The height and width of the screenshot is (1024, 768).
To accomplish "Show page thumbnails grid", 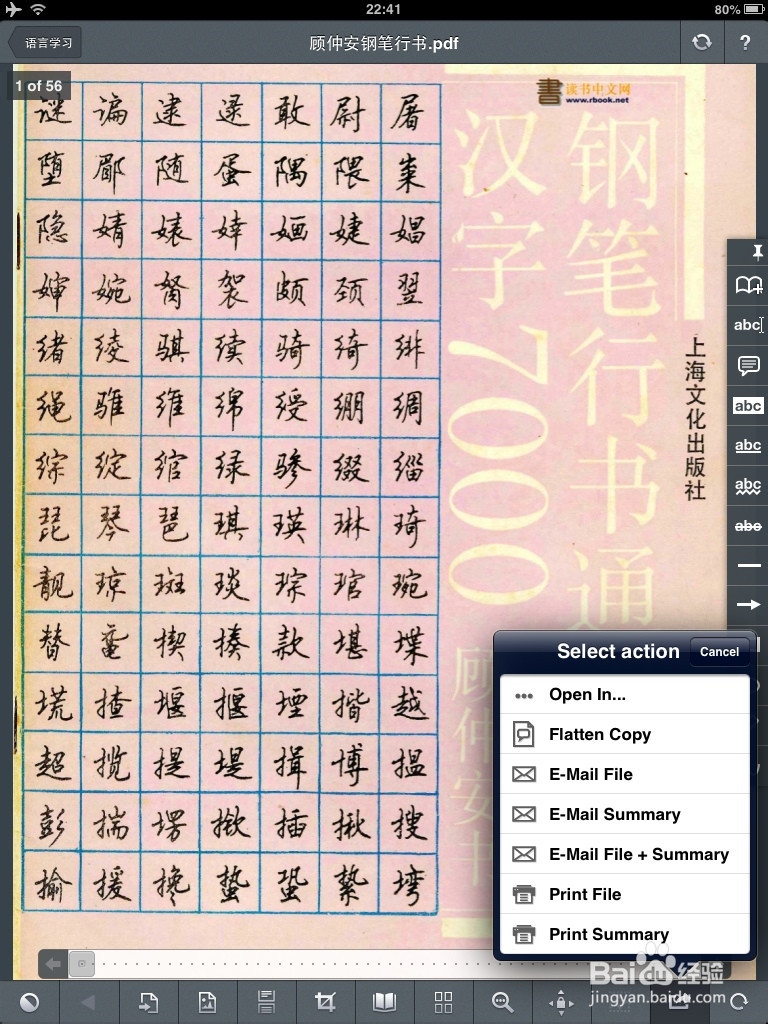I will [443, 1002].
